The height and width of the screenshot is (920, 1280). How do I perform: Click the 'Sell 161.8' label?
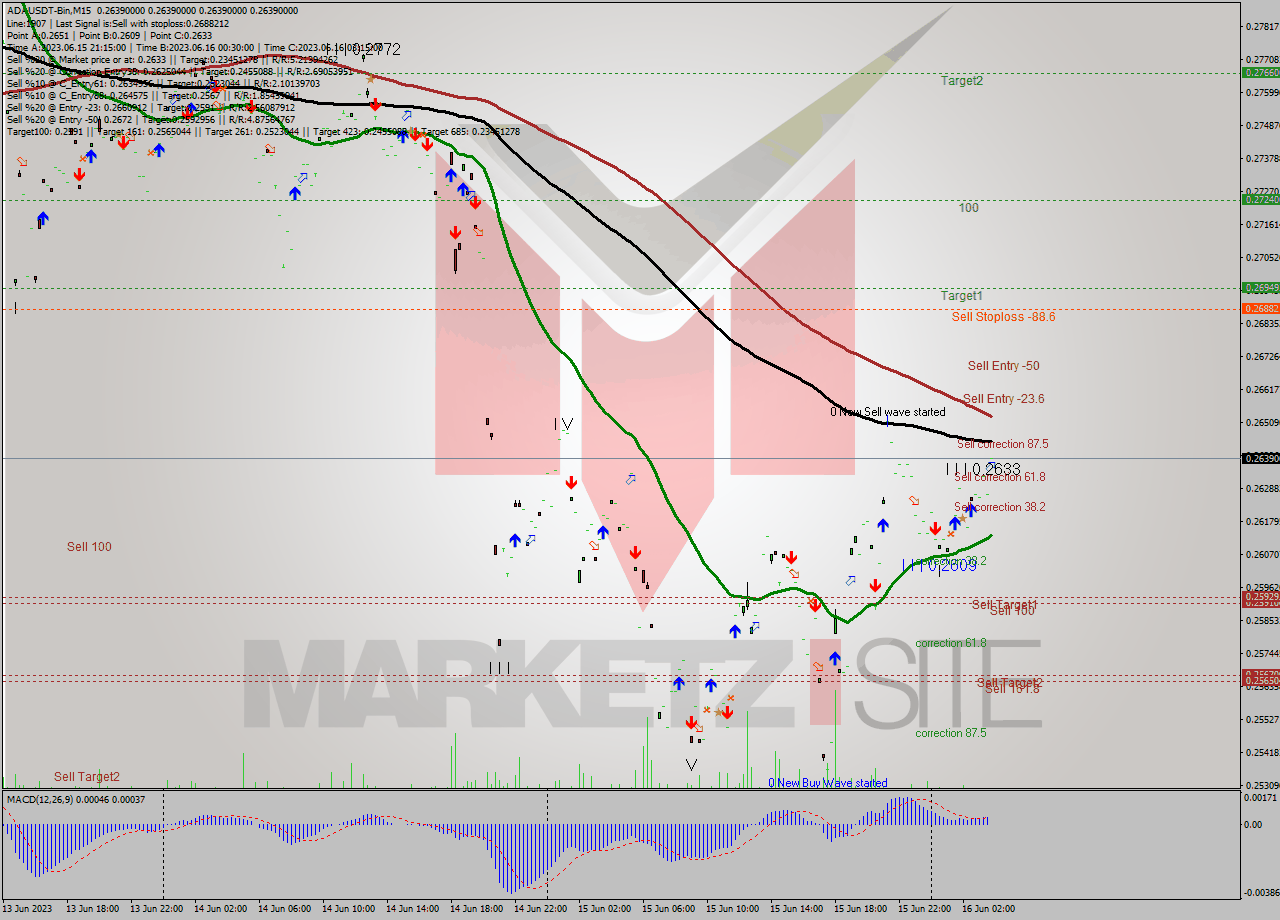point(1012,689)
